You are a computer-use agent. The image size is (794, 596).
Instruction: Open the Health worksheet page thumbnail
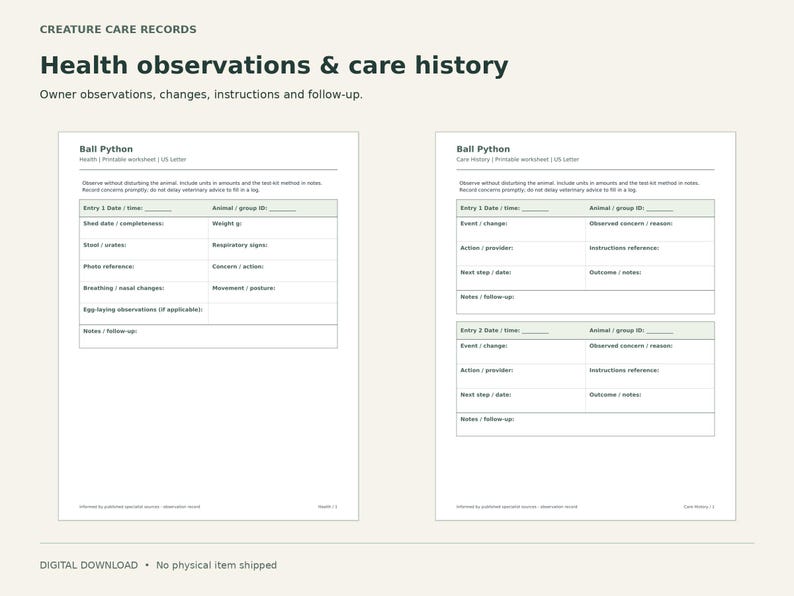[x=209, y=326]
